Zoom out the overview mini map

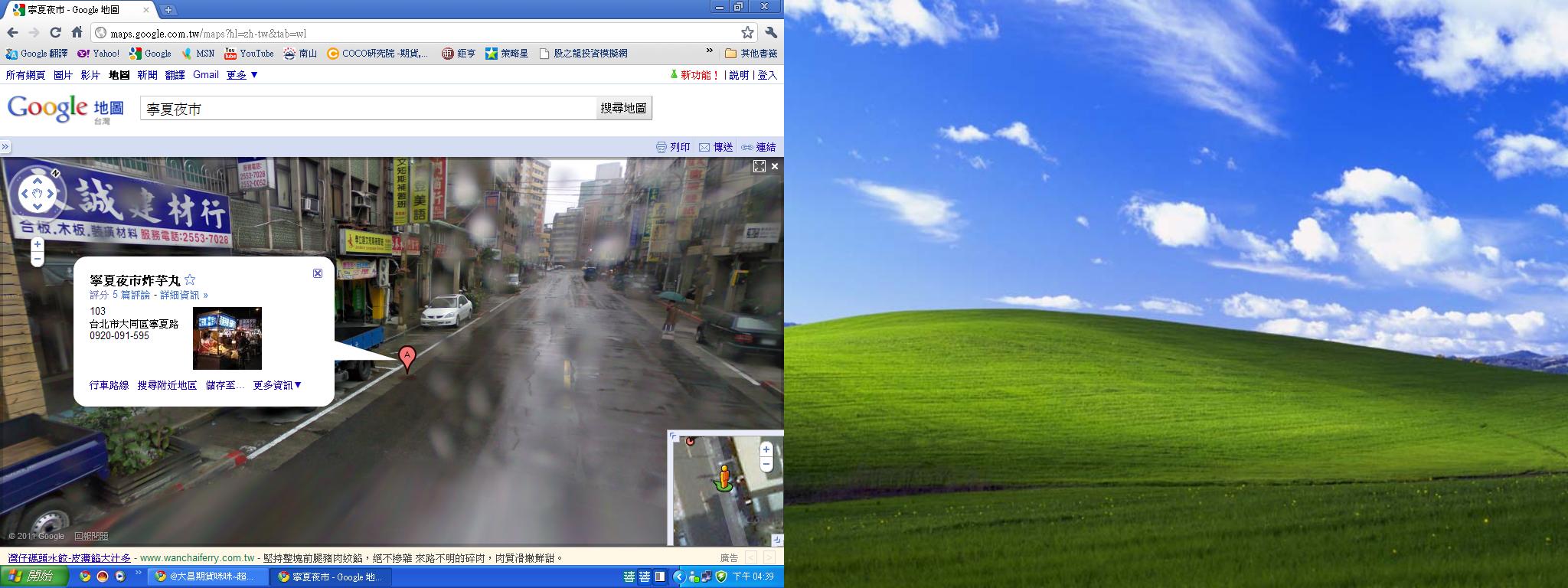(x=766, y=465)
